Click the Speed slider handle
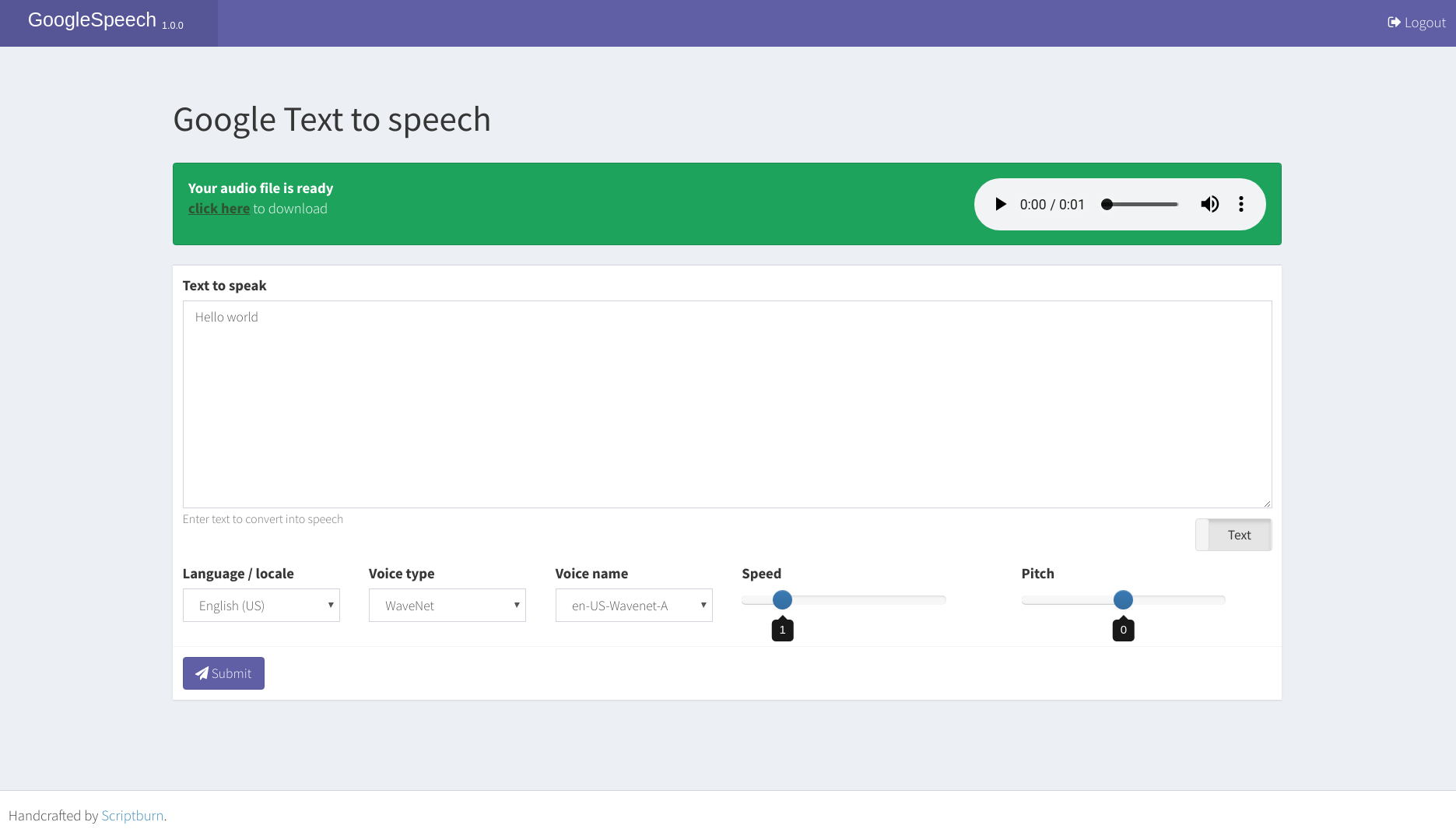This screenshot has width=1456, height=829. click(782, 599)
